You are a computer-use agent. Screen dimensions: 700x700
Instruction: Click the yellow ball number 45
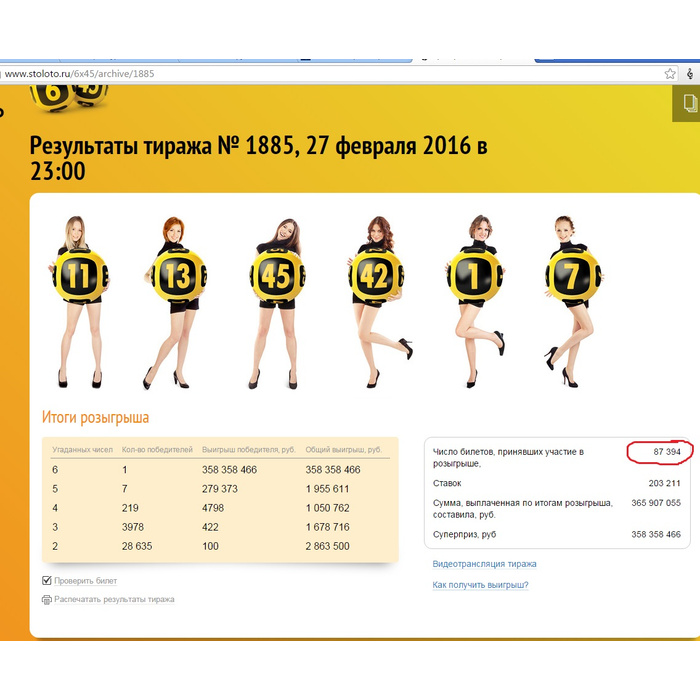pyautogui.click(x=276, y=277)
